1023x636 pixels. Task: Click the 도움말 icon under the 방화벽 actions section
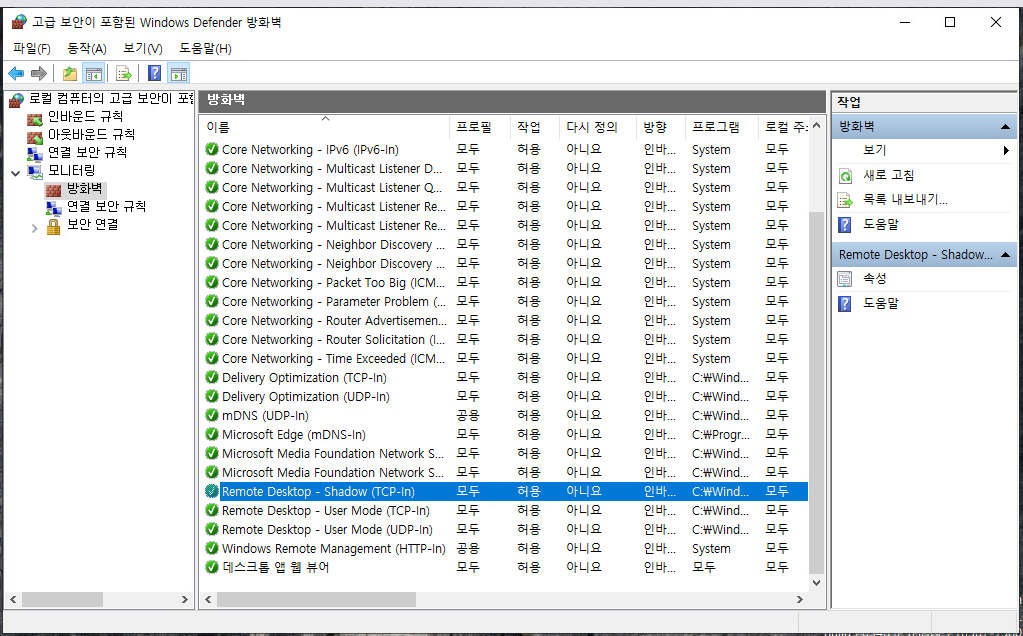coord(845,225)
